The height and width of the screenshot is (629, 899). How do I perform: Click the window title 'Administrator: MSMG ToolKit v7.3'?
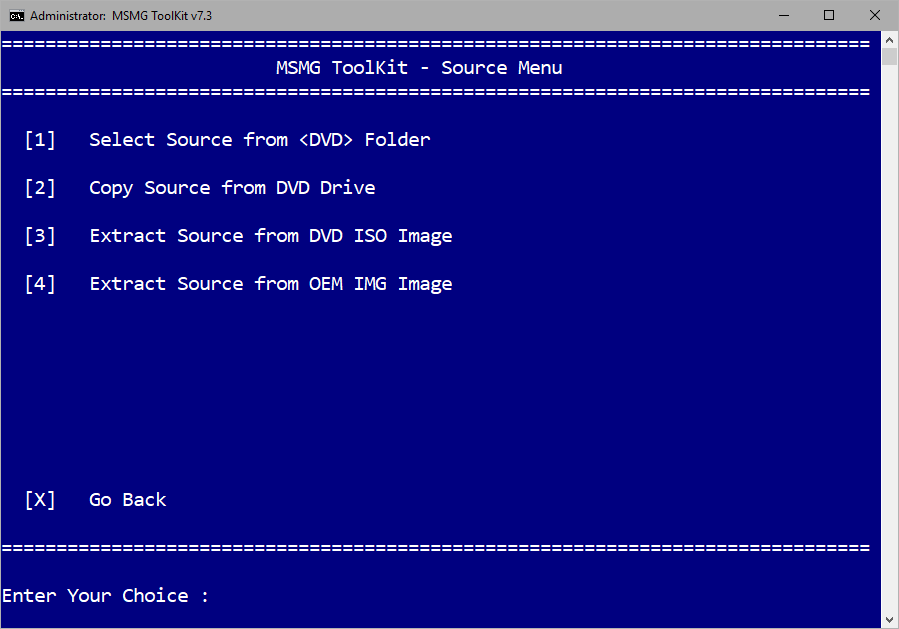point(121,16)
